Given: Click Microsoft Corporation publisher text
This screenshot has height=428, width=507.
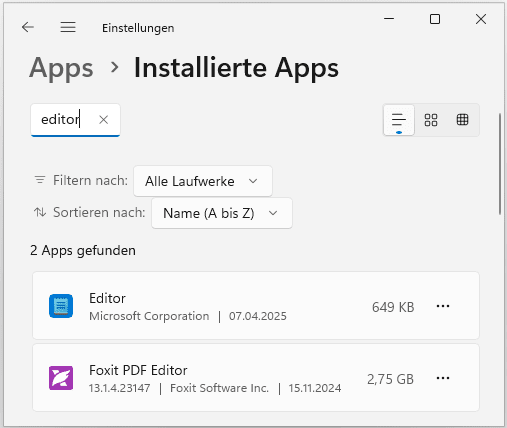Looking at the screenshot, I should (x=149, y=316).
